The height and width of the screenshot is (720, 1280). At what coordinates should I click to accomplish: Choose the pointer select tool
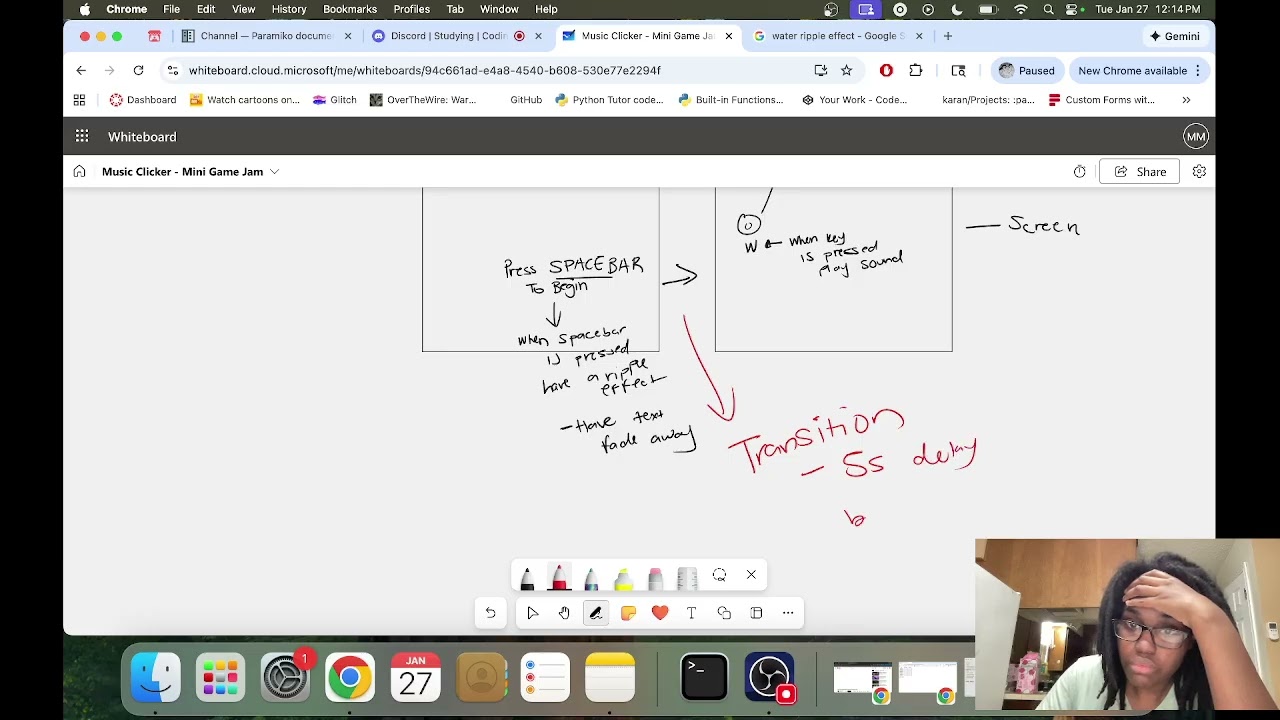click(x=532, y=613)
